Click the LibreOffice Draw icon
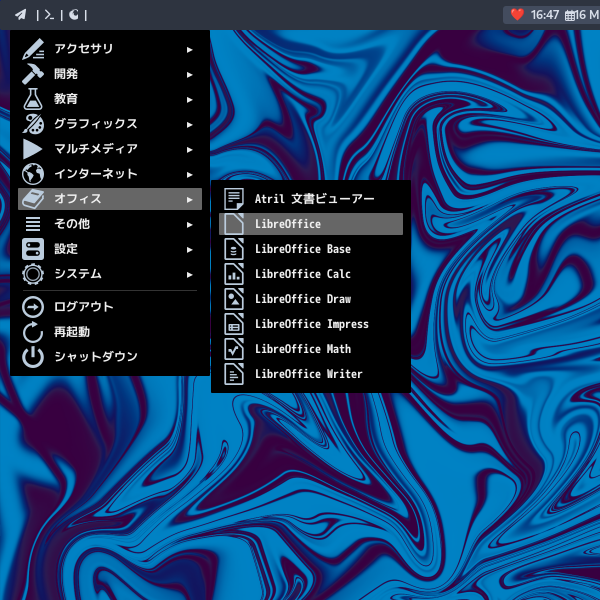Image resolution: width=600 pixels, height=600 pixels. point(233,299)
